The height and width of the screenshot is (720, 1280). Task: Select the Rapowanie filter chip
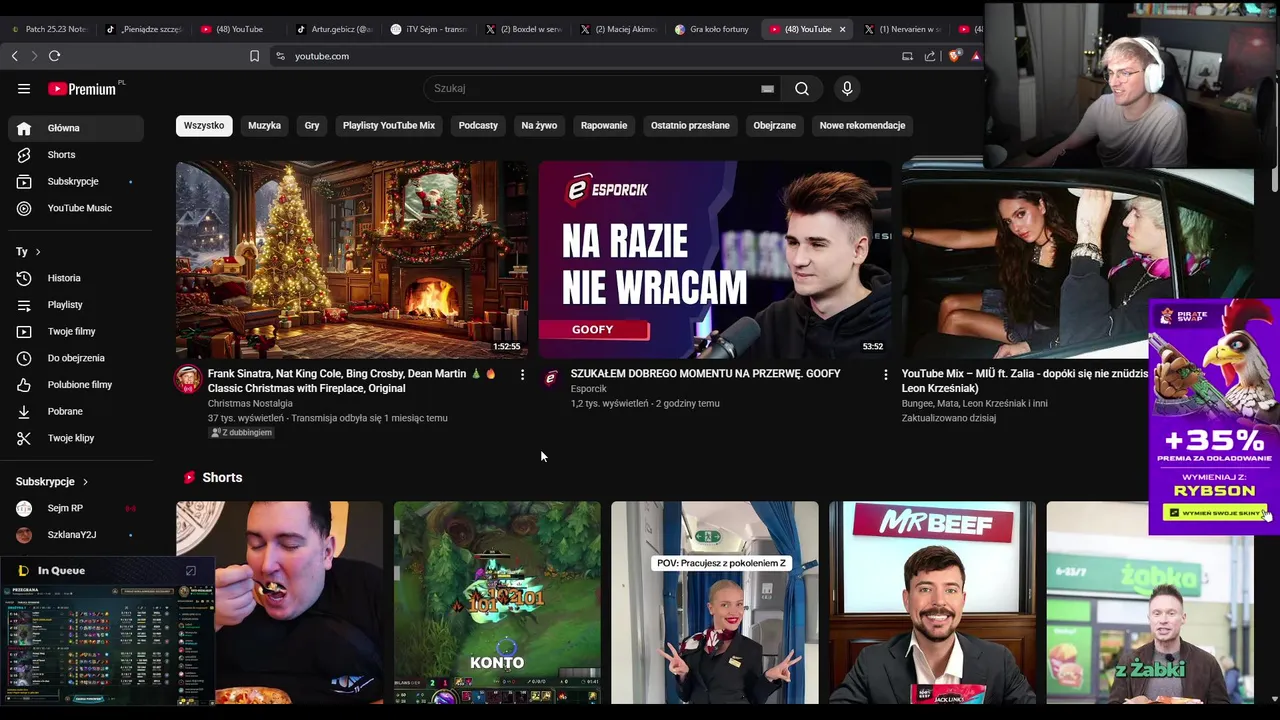coord(604,126)
